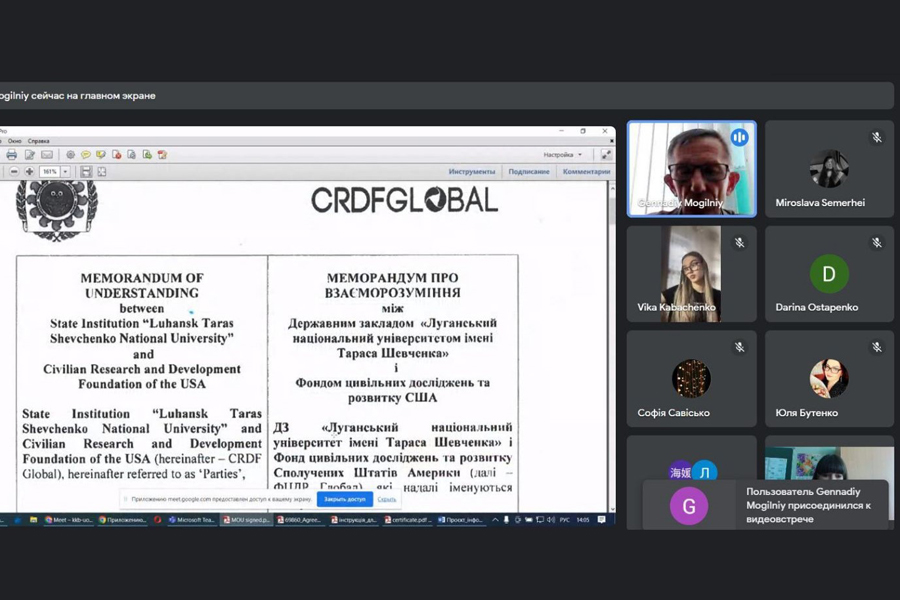Image resolution: width=900 pixels, height=600 pixels.
Task: Open the Инструменты panel tab
Action: pos(472,172)
